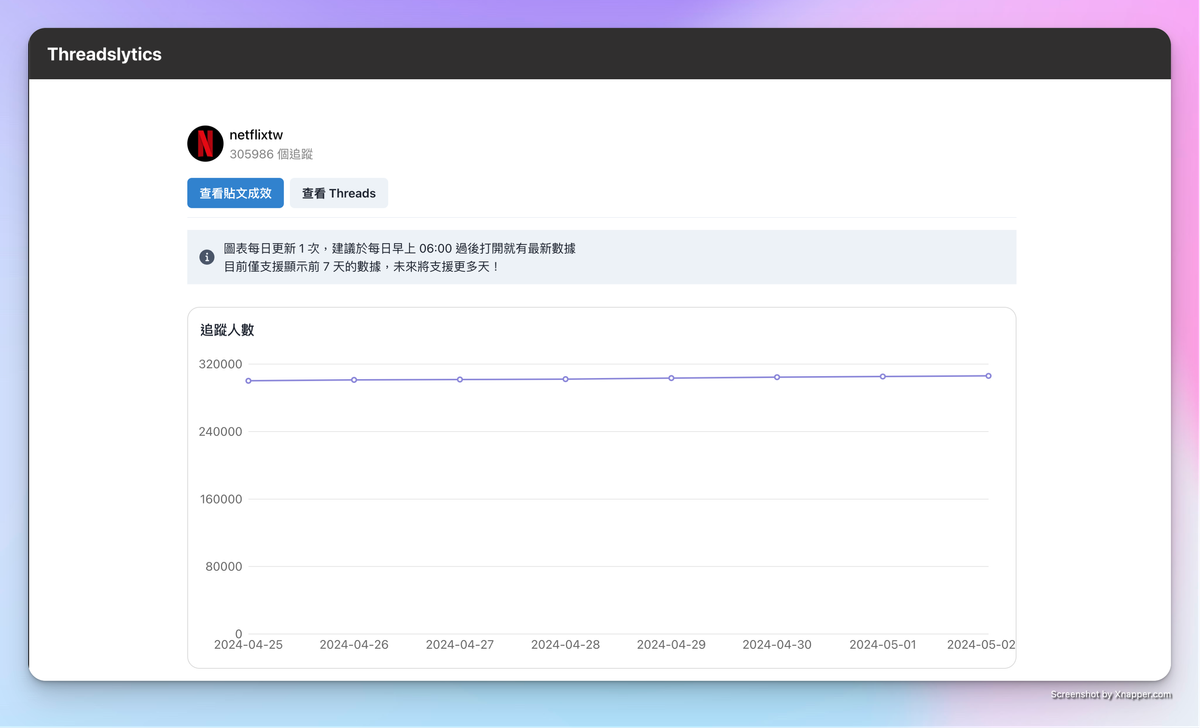Click the 2024-05-01 data point on chart
The height and width of the screenshot is (728, 1200).
883,376
